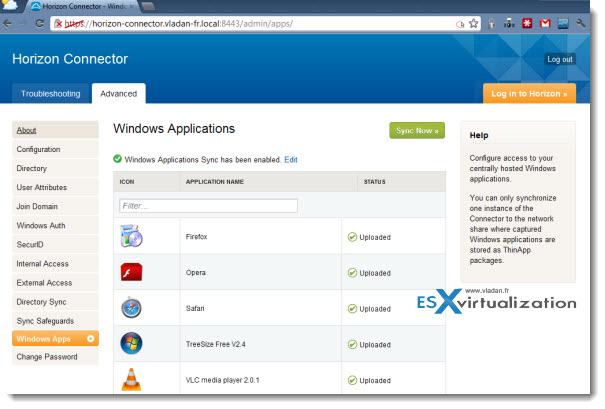The height and width of the screenshot is (409, 605).
Task: Click the Opera application icon
Action: 132,272
